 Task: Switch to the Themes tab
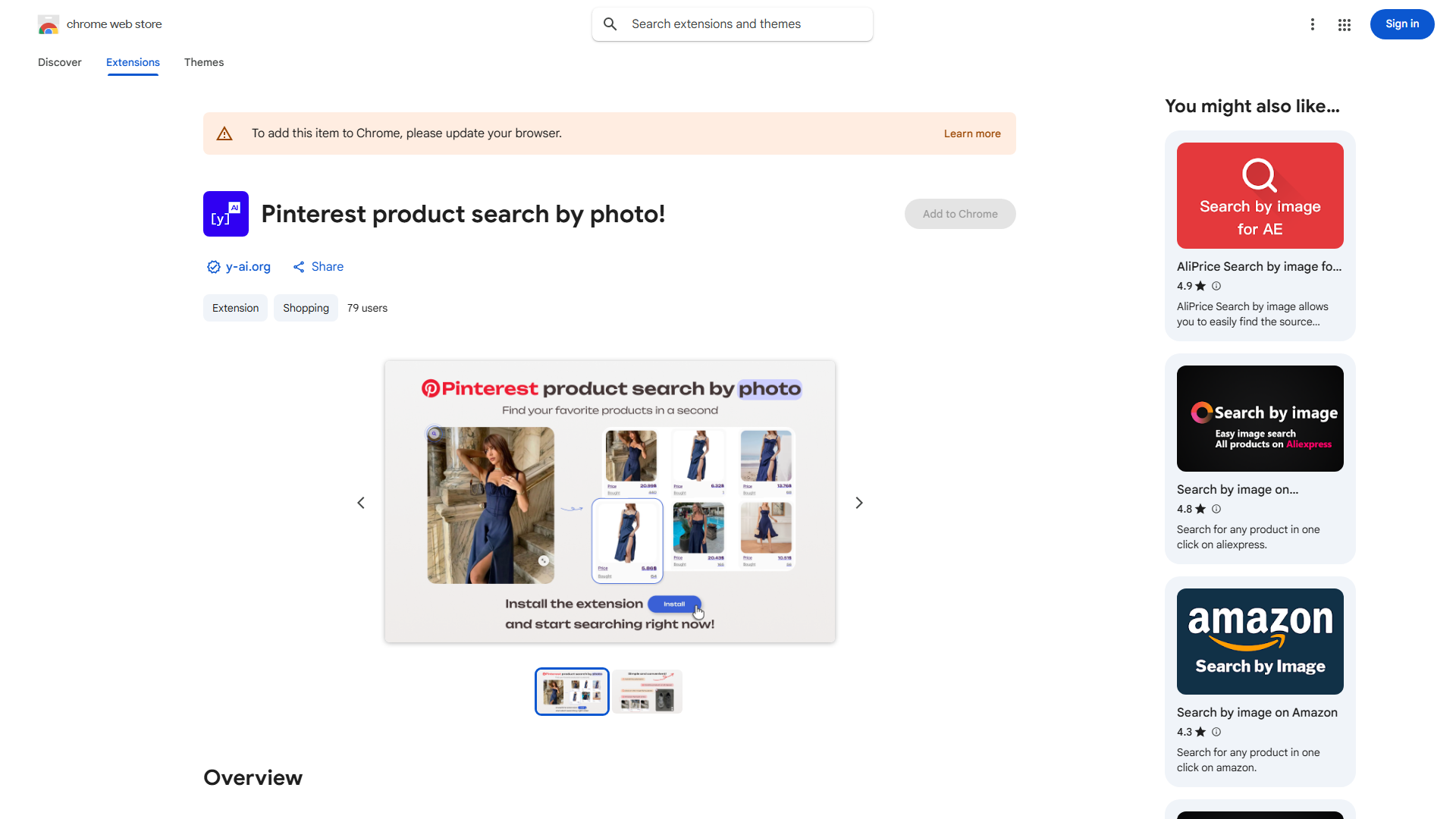[x=203, y=62]
